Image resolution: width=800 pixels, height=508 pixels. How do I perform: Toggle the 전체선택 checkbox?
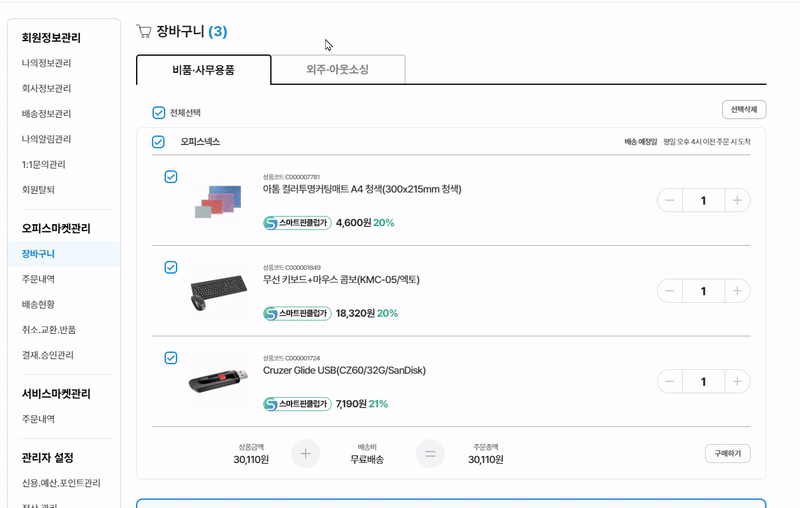(159, 113)
